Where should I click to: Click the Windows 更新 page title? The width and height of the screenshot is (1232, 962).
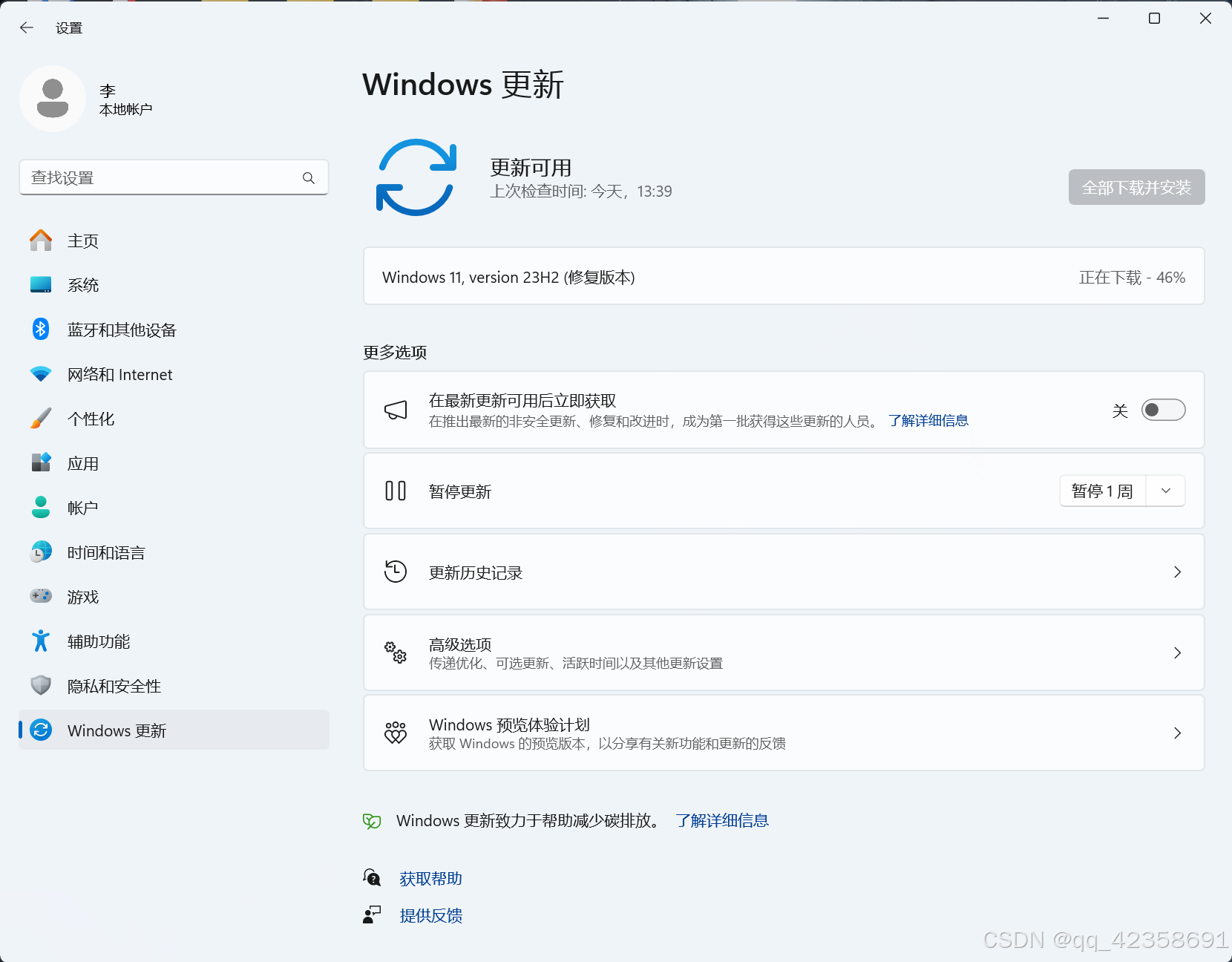463,85
